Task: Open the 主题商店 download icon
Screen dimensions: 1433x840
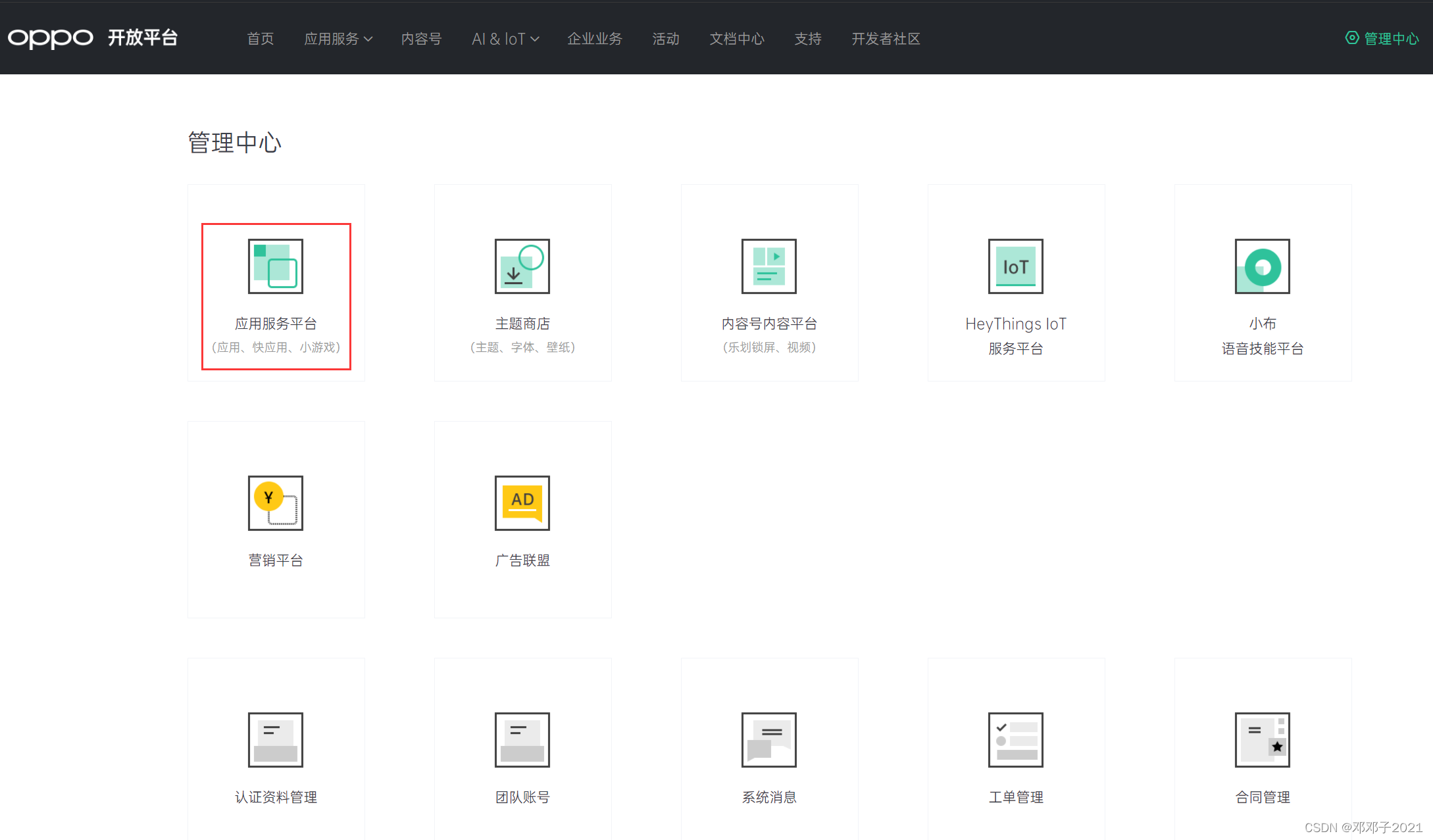Action: 522,266
